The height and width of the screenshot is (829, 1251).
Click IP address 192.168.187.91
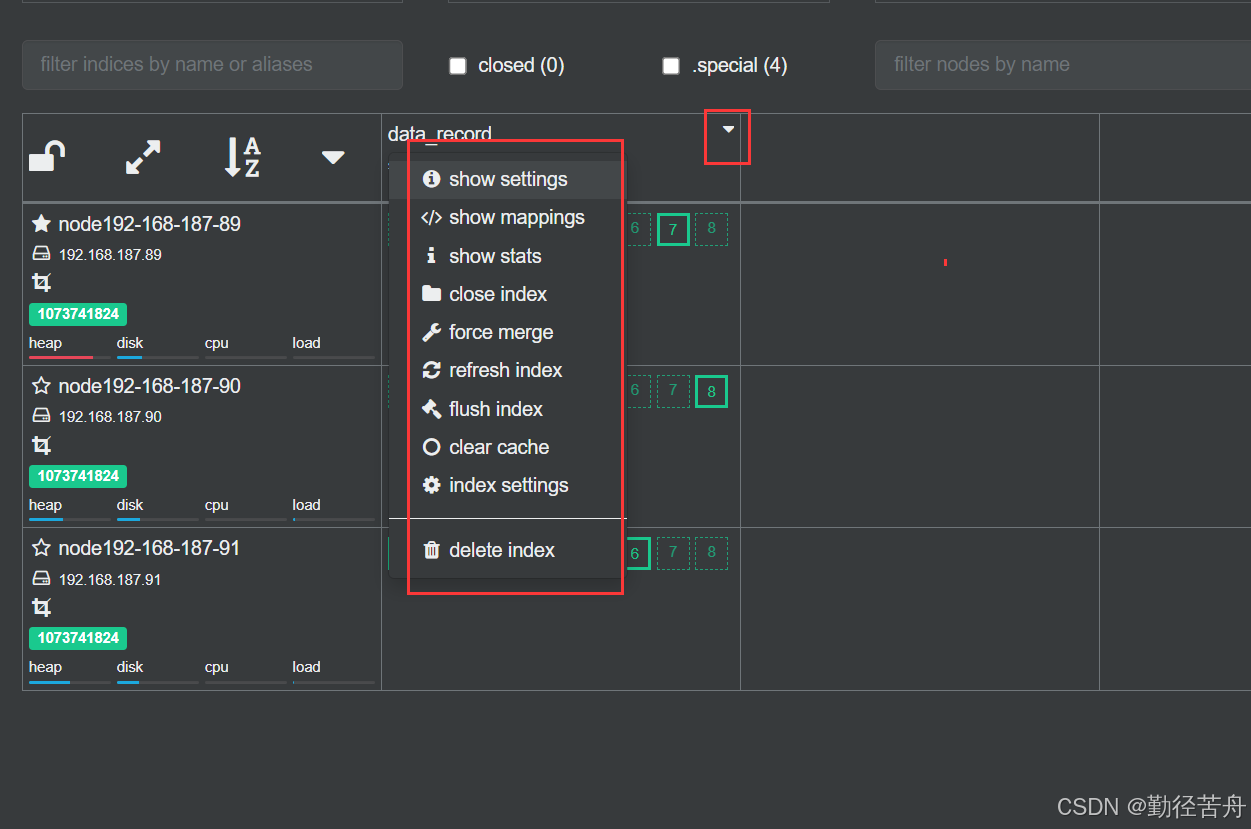[x=110, y=579]
